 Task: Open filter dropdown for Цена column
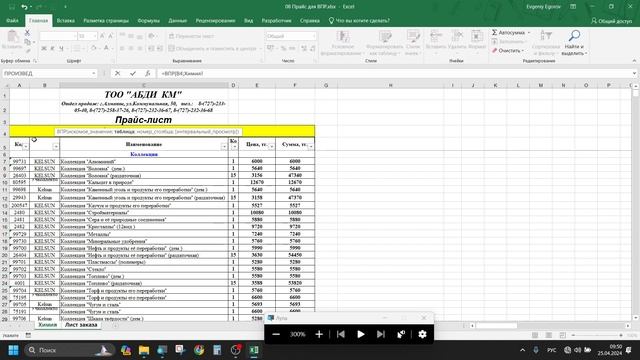(x=271, y=147)
